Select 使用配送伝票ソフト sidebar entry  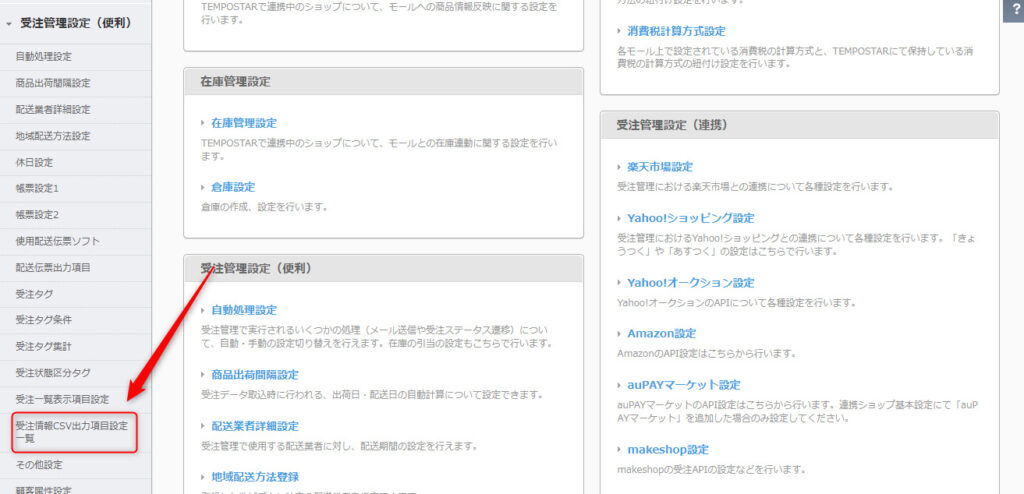click(x=57, y=241)
